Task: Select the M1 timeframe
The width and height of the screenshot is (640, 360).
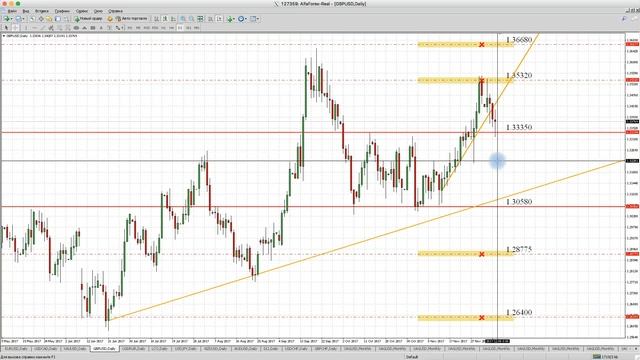Action: click(130, 28)
